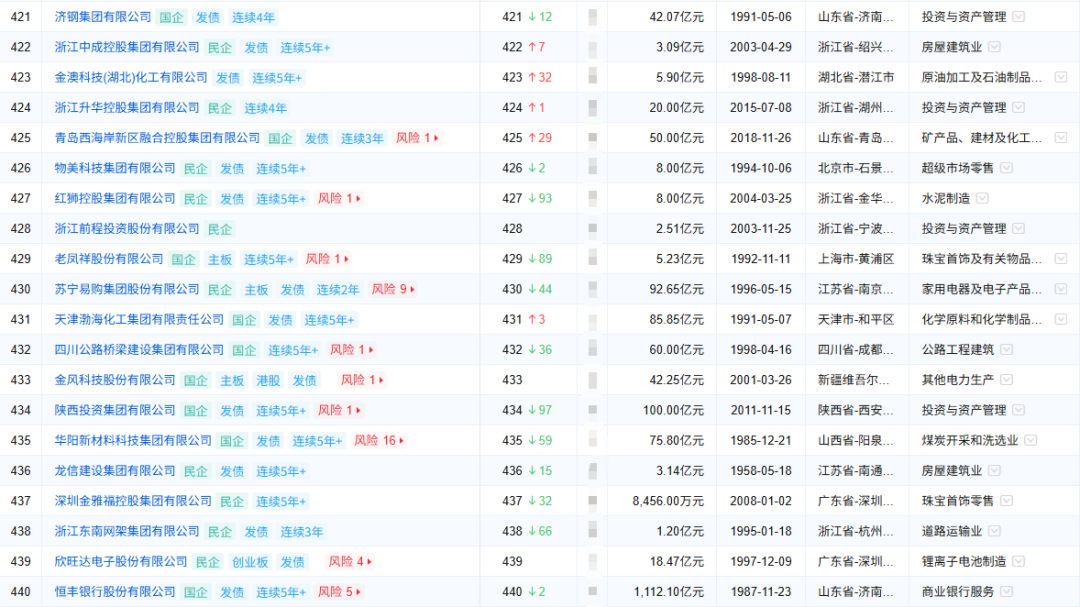This screenshot has width=1080, height=607.
Task: Click 连续4年 tag beside 济钢集团有限公司
Action: click(253, 17)
